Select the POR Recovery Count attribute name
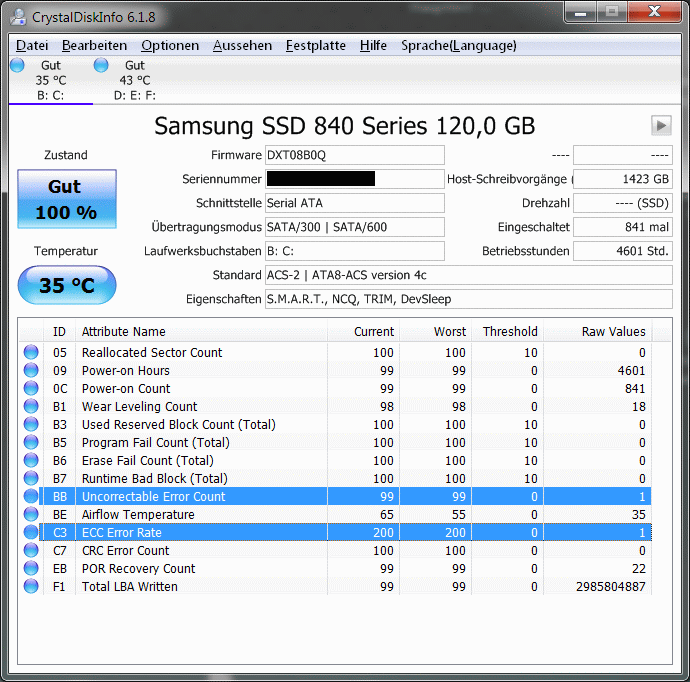 pos(138,568)
